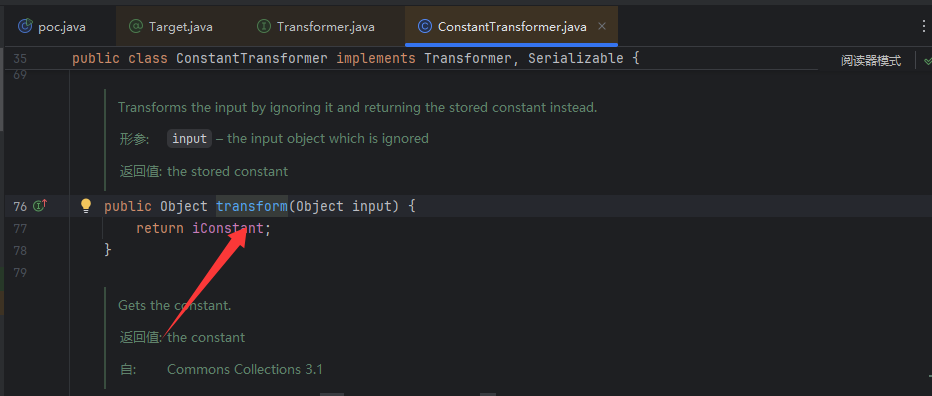The image size is (932, 396).
Task: Click 'the stored constant' return doc text
Action: tap(228, 171)
